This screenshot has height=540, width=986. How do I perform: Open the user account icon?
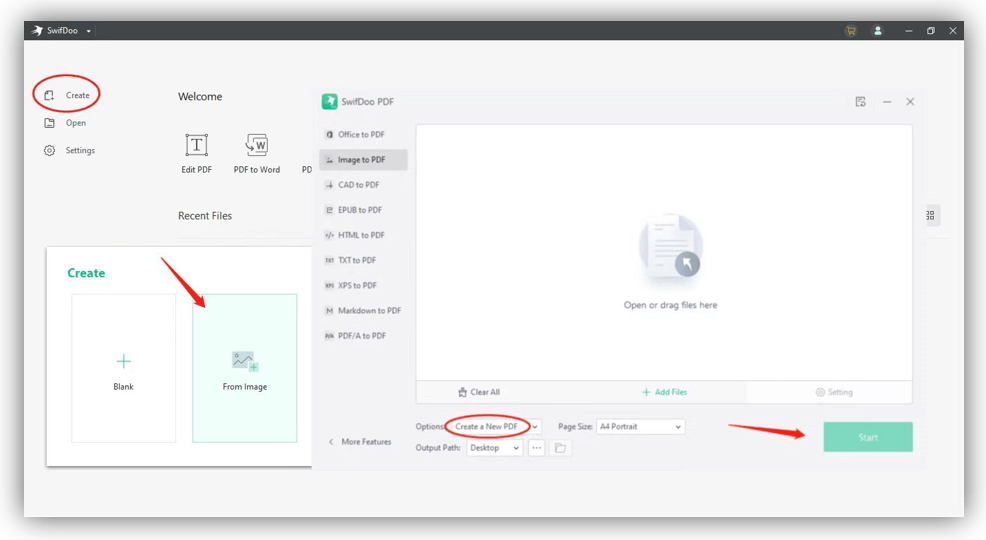tap(878, 31)
